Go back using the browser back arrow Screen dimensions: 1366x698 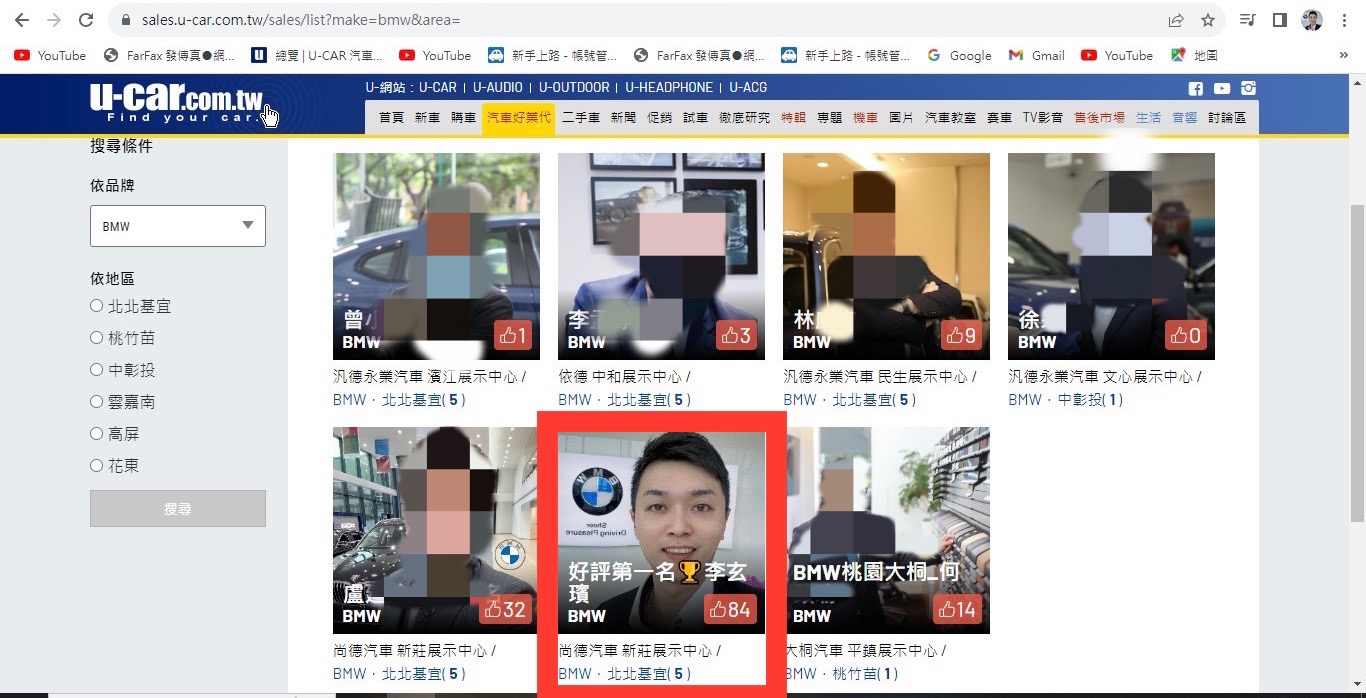click(22, 20)
